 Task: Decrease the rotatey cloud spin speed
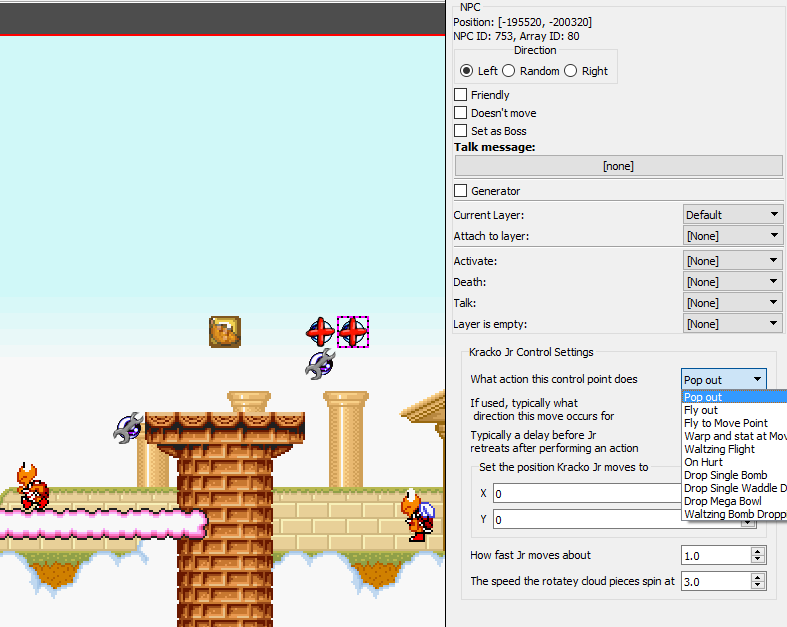758,586
